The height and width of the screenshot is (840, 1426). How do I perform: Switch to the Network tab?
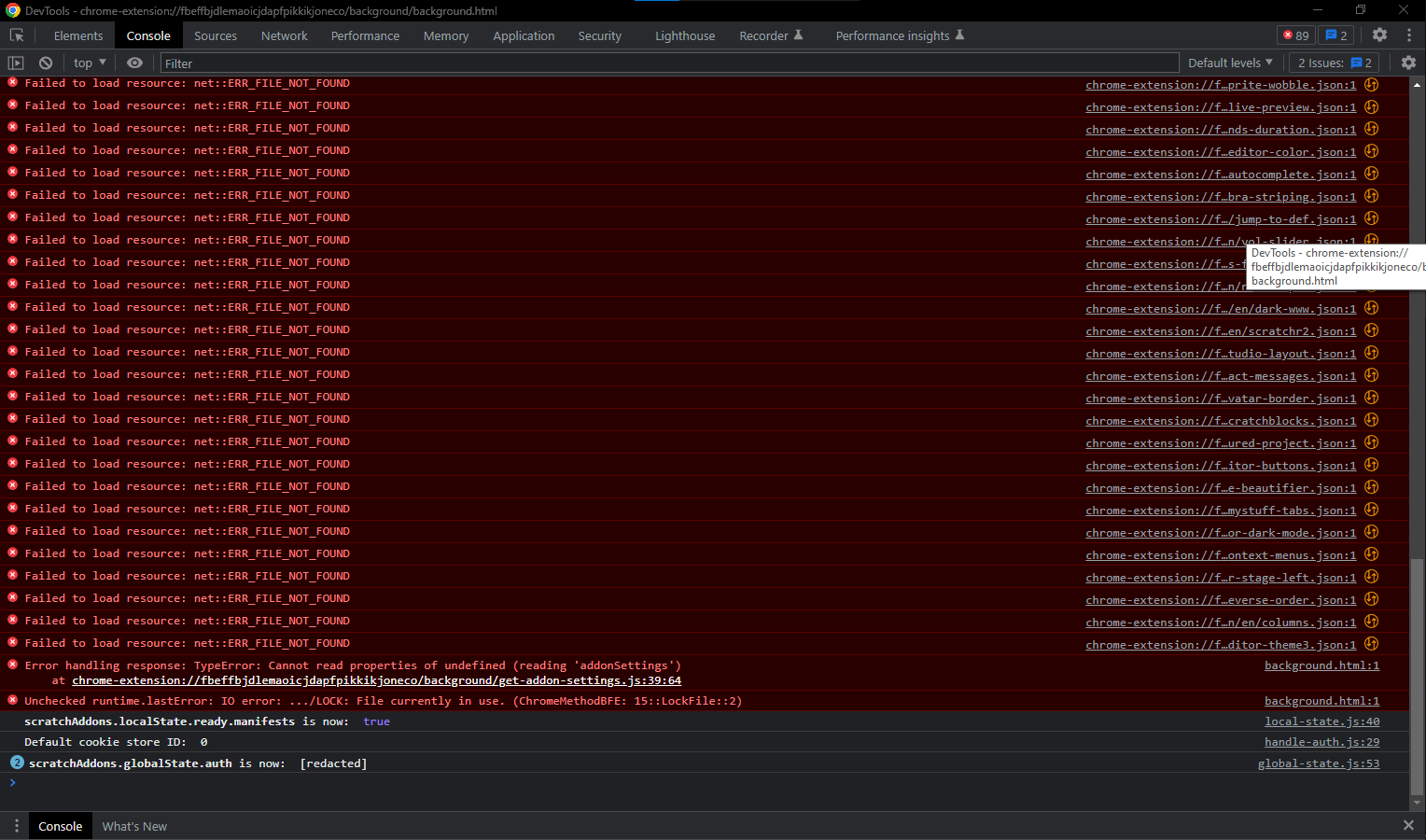pos(284,35)
